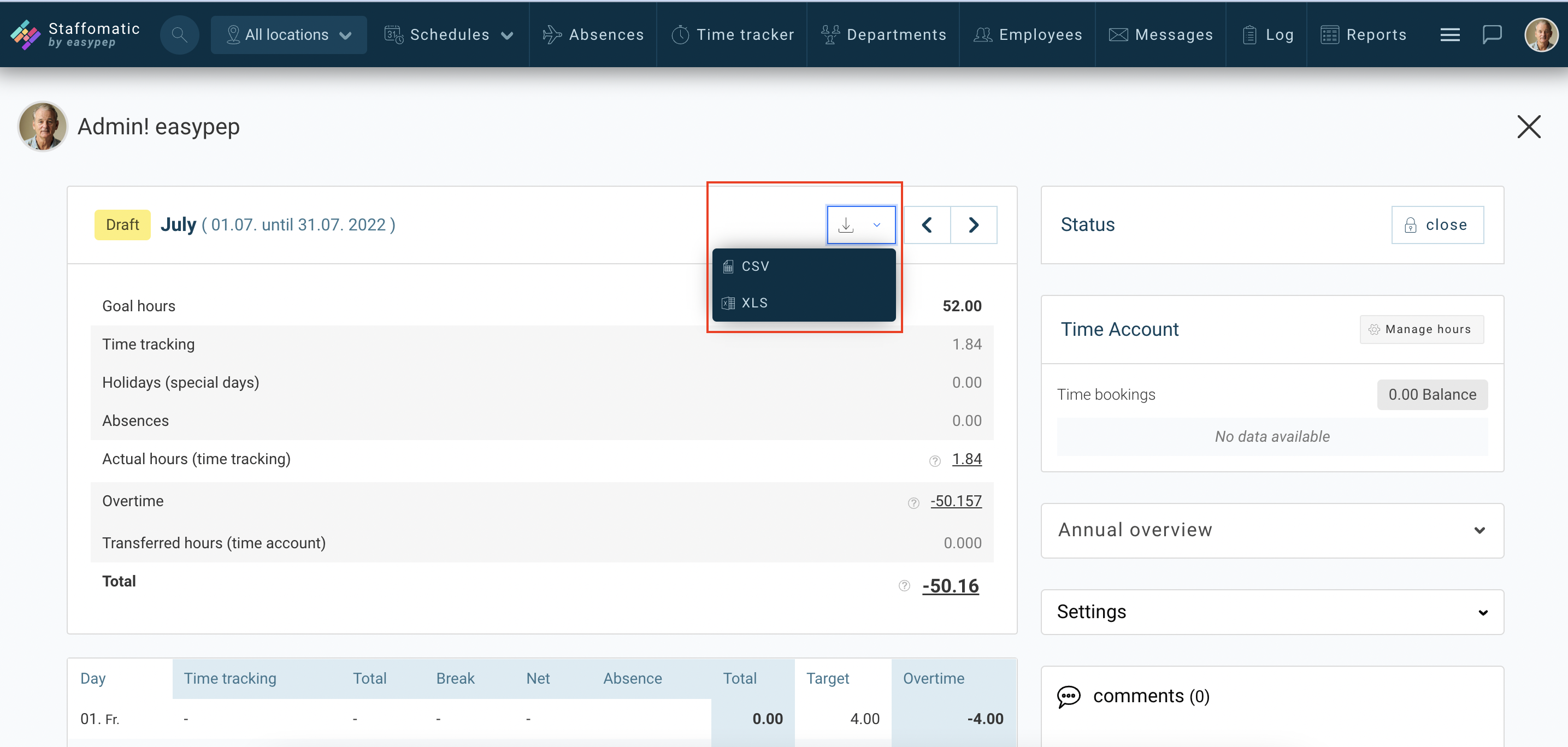Open the 1.84 actual hours link
1568x747 pixels.
pos(966,459)
